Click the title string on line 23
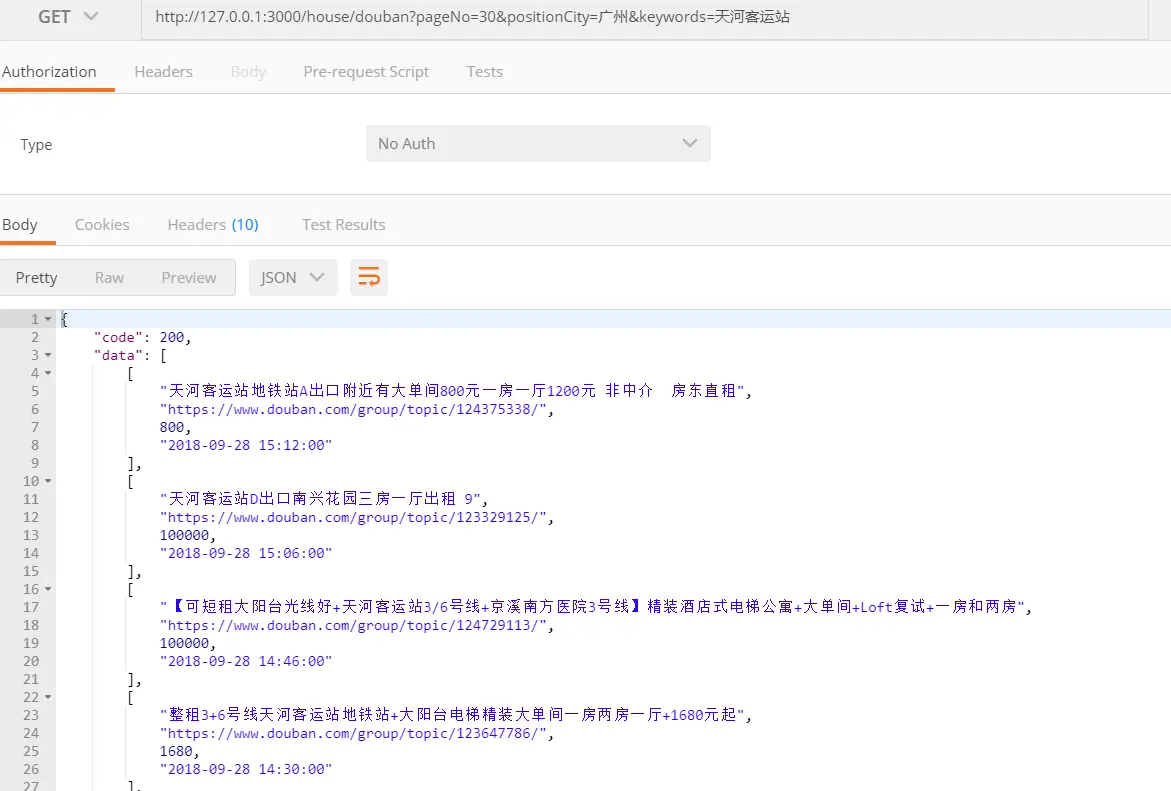This screenshot has height=791, width=1171. pos(452,715)
